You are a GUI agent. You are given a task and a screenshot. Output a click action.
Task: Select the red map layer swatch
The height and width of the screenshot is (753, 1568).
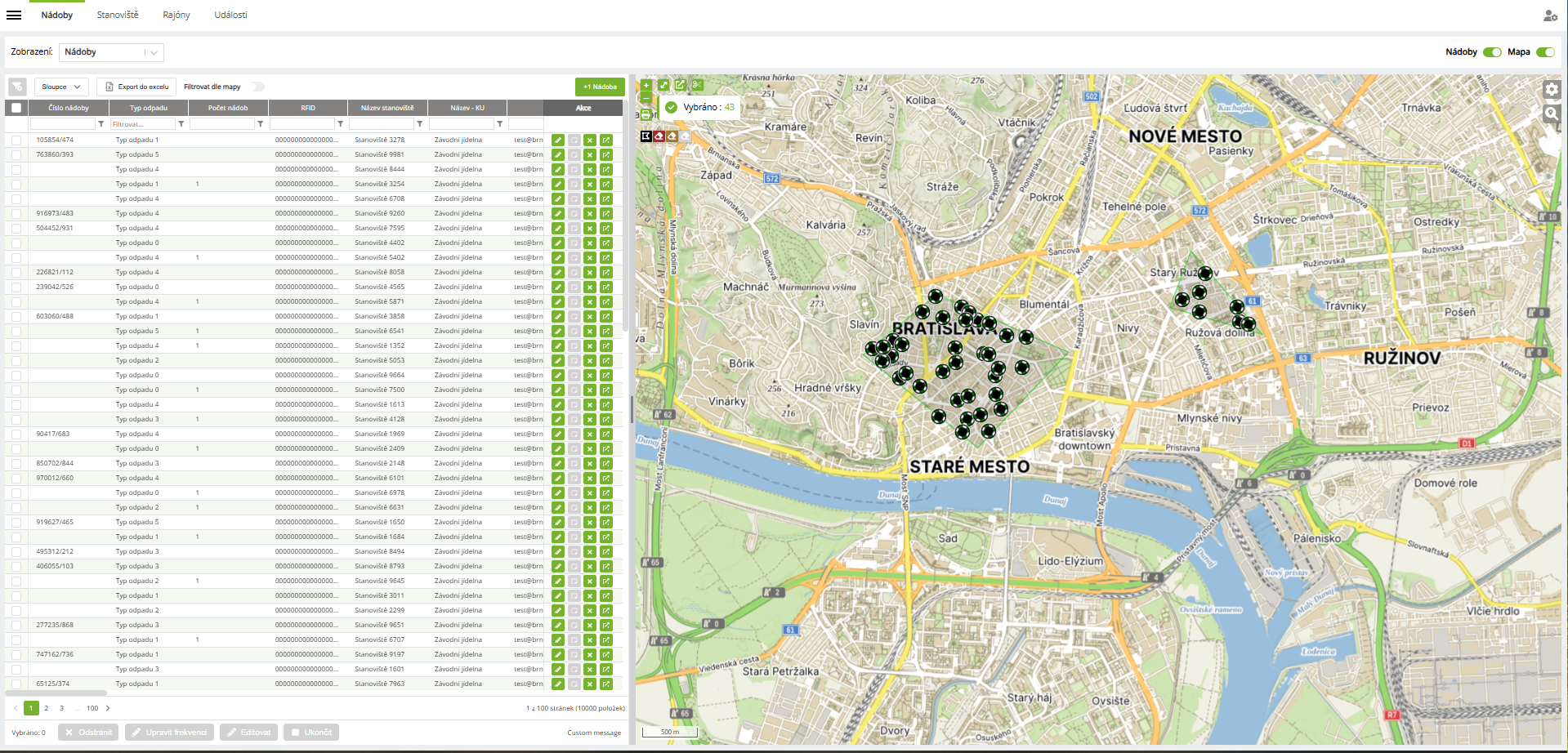pyautogui.click(x=659, y=136)
